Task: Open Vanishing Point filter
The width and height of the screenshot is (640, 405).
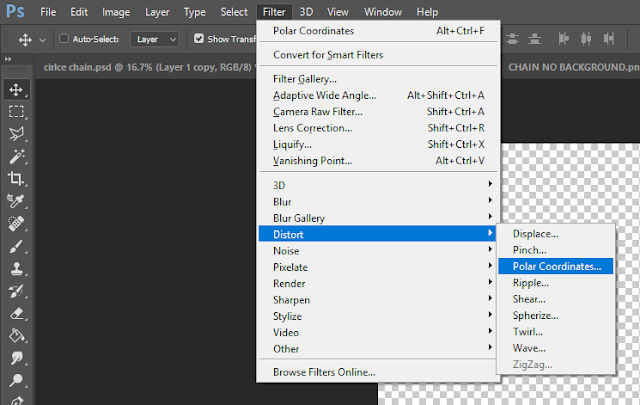Action: (378, 160)
